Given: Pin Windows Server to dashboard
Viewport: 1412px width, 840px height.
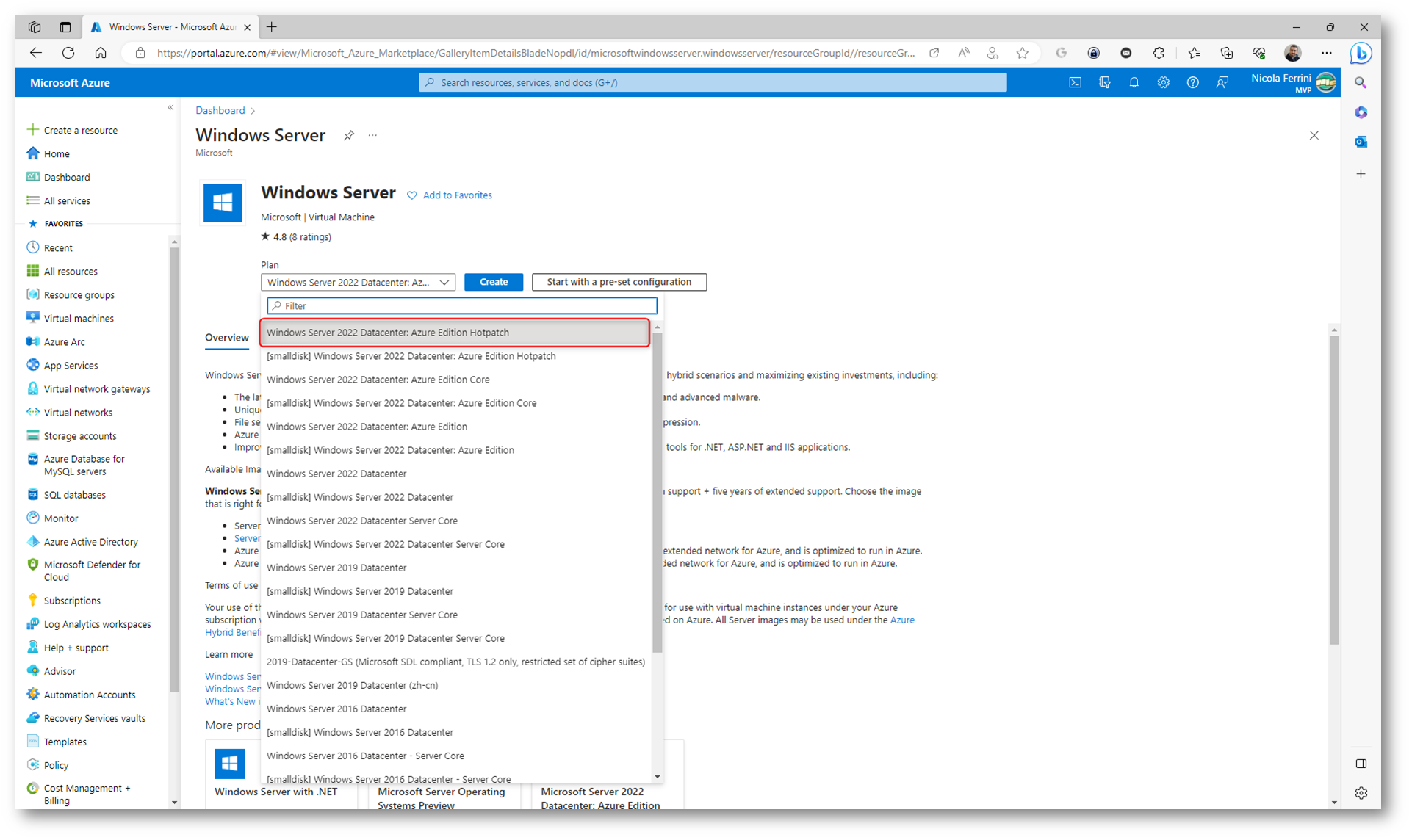Looking at the screenshot, I should 349,135.
